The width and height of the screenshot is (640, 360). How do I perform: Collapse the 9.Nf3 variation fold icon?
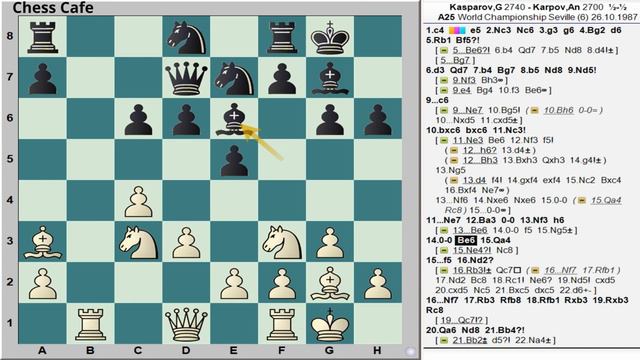tap(444, 80)
